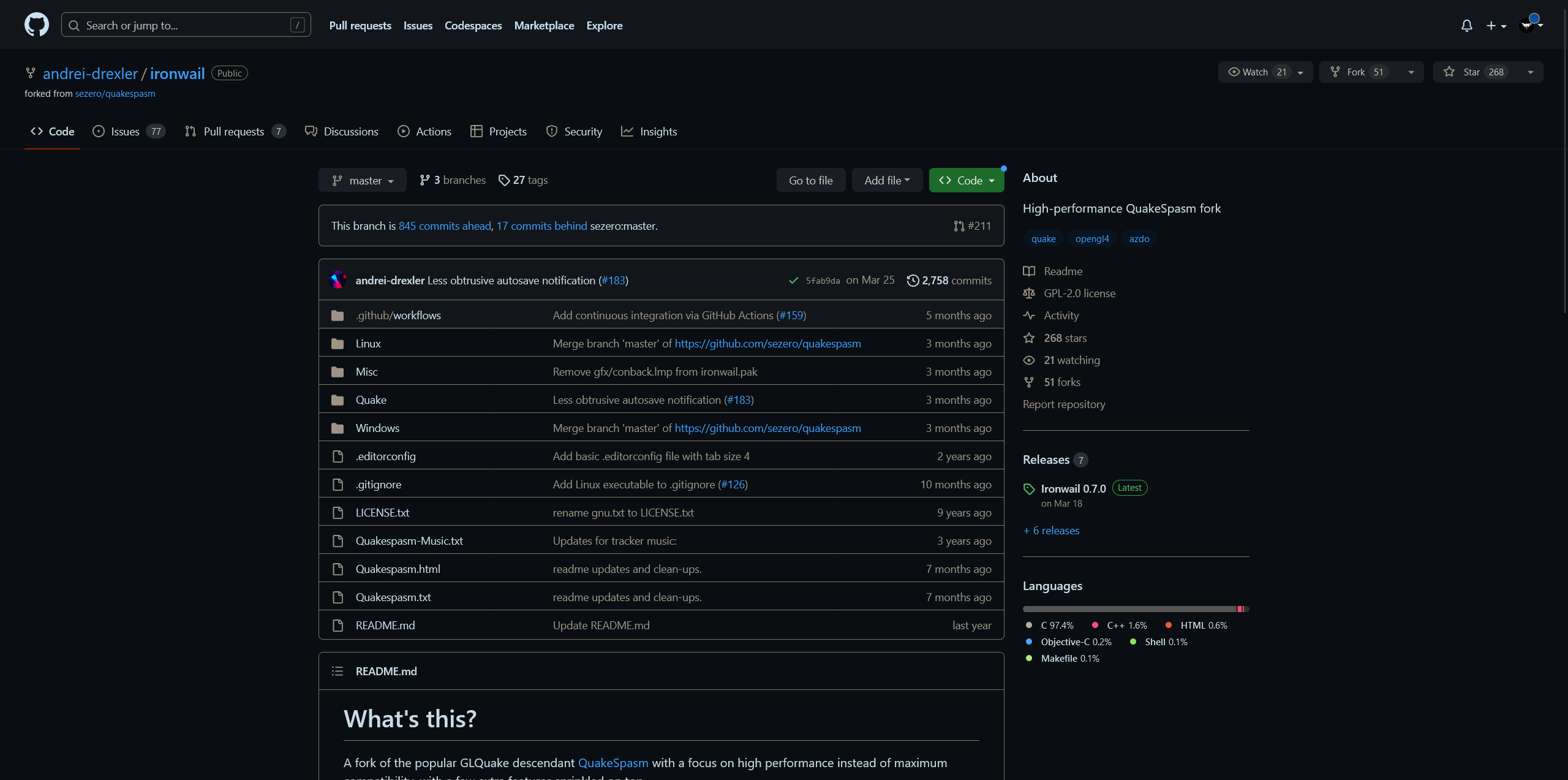Open the README.md file in list
The width and height of the screenshot is (1568, 780).
[x=385, y=626]
